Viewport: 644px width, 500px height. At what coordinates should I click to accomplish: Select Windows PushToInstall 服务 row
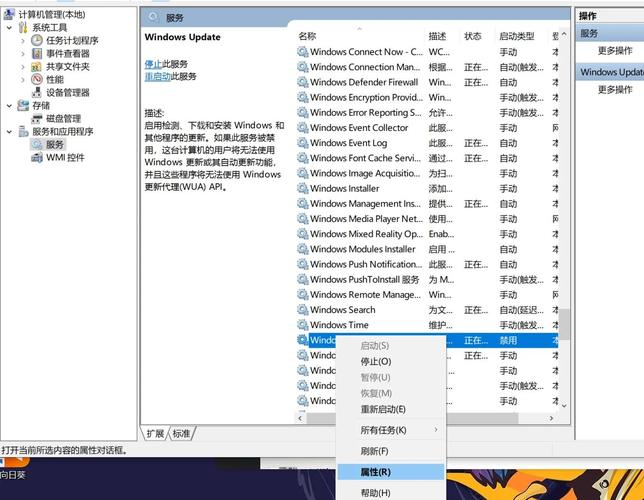[x=427, y=279]
